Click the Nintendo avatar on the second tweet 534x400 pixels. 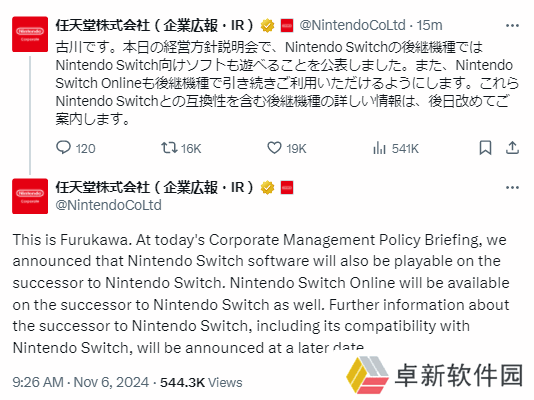[x=30, y=196]
